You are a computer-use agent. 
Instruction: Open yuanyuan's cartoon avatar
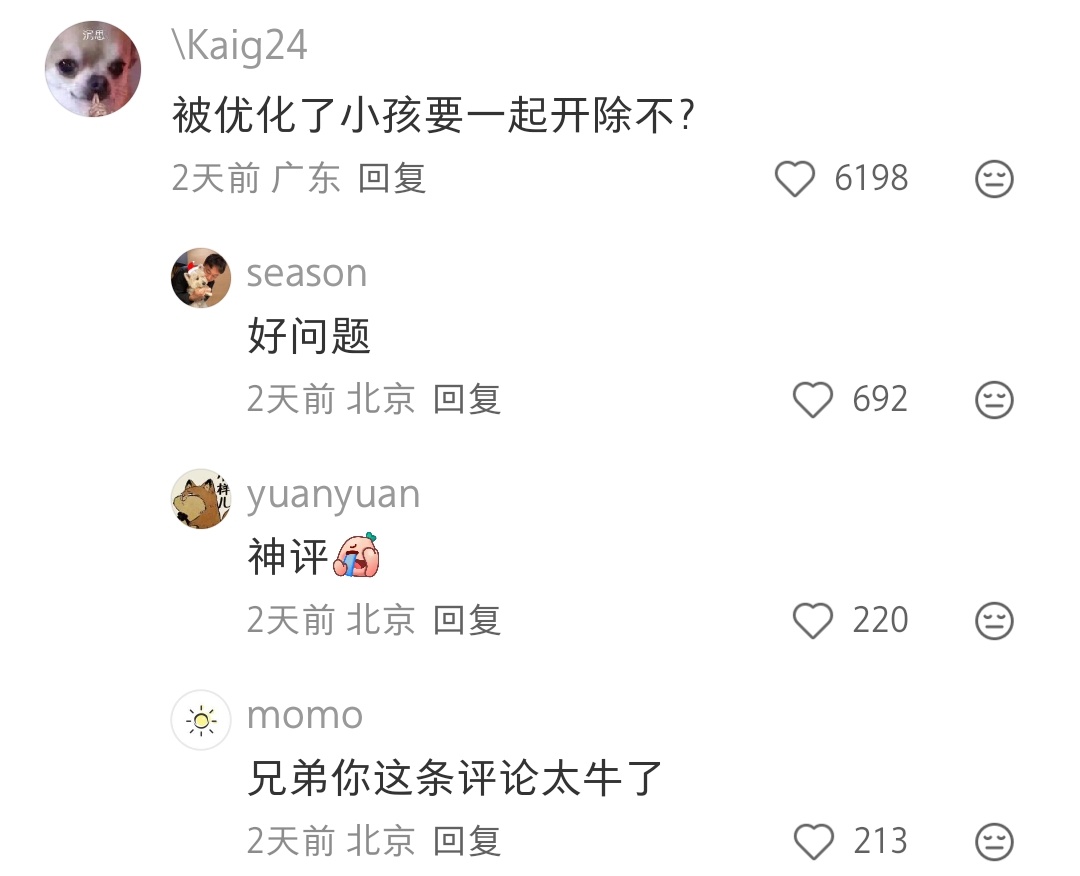pyautogui.click(x=201, y=499)
